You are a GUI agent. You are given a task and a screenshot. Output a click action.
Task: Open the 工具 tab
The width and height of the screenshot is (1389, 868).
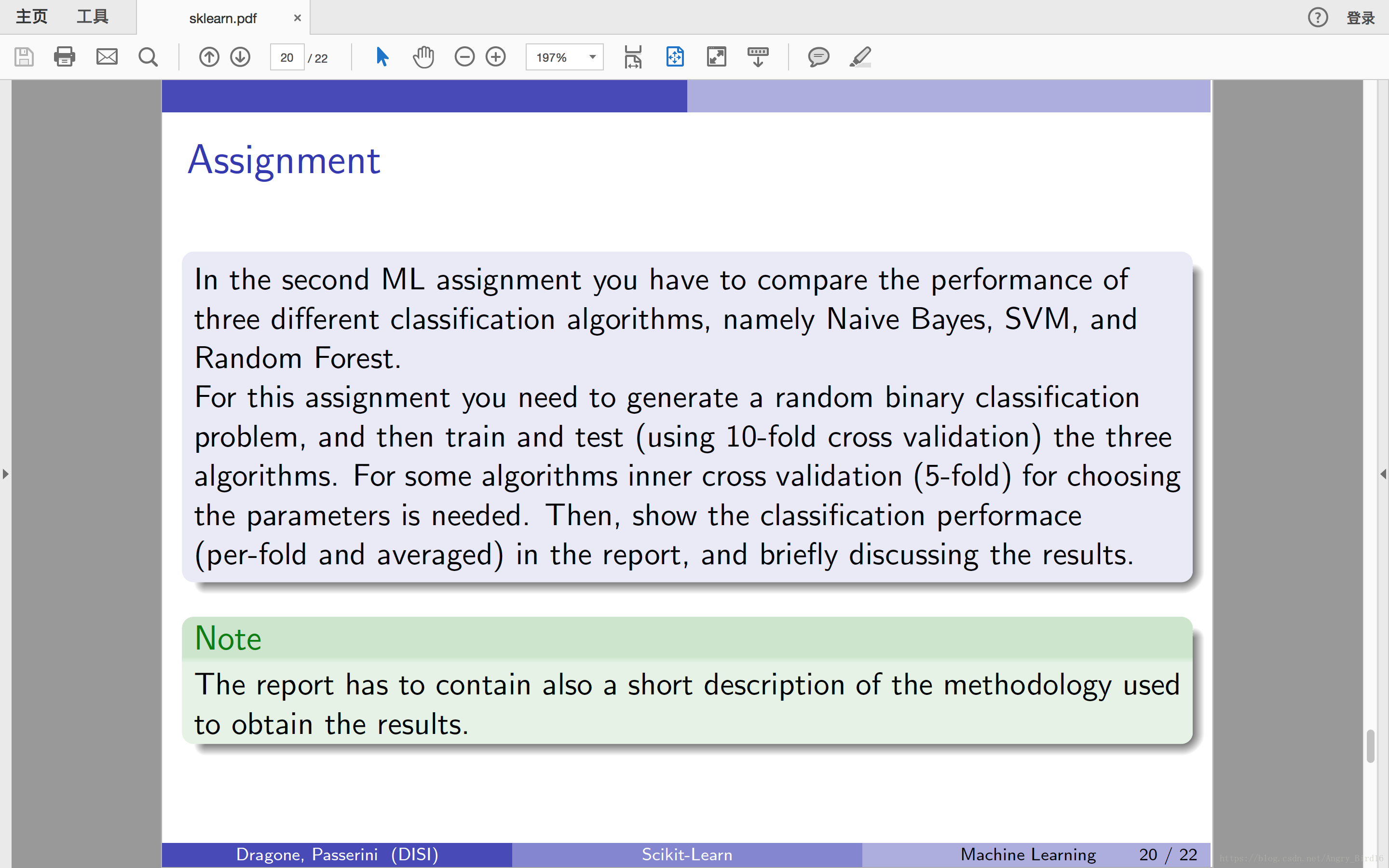[x=93, y=17]
